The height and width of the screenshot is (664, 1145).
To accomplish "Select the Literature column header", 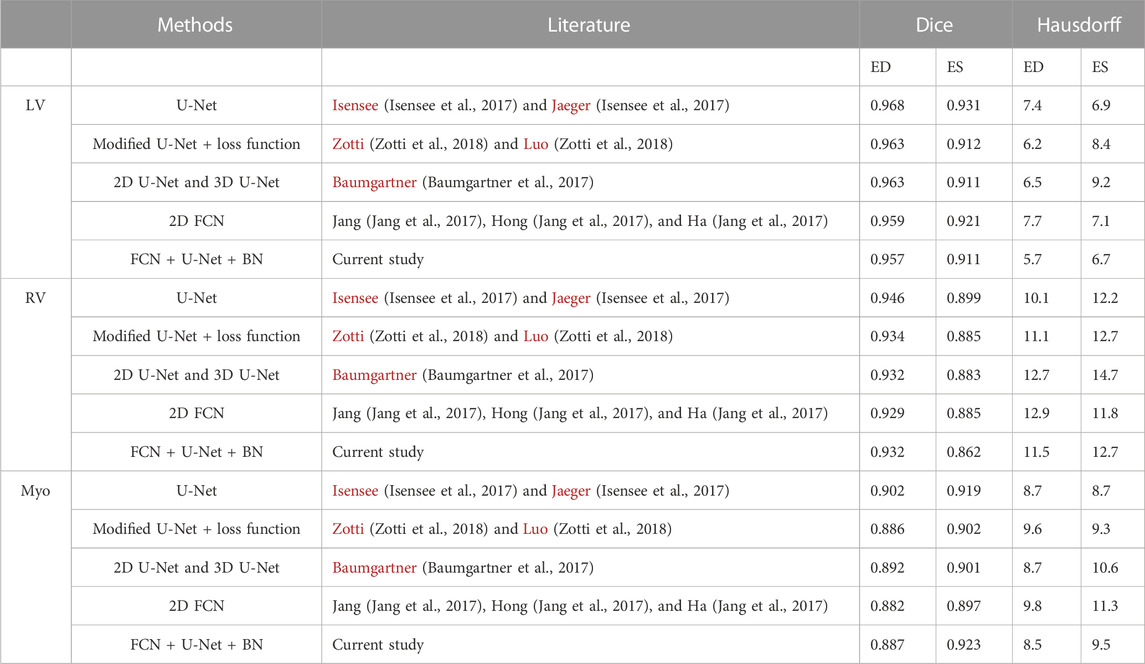I will (x=589, y=24).
